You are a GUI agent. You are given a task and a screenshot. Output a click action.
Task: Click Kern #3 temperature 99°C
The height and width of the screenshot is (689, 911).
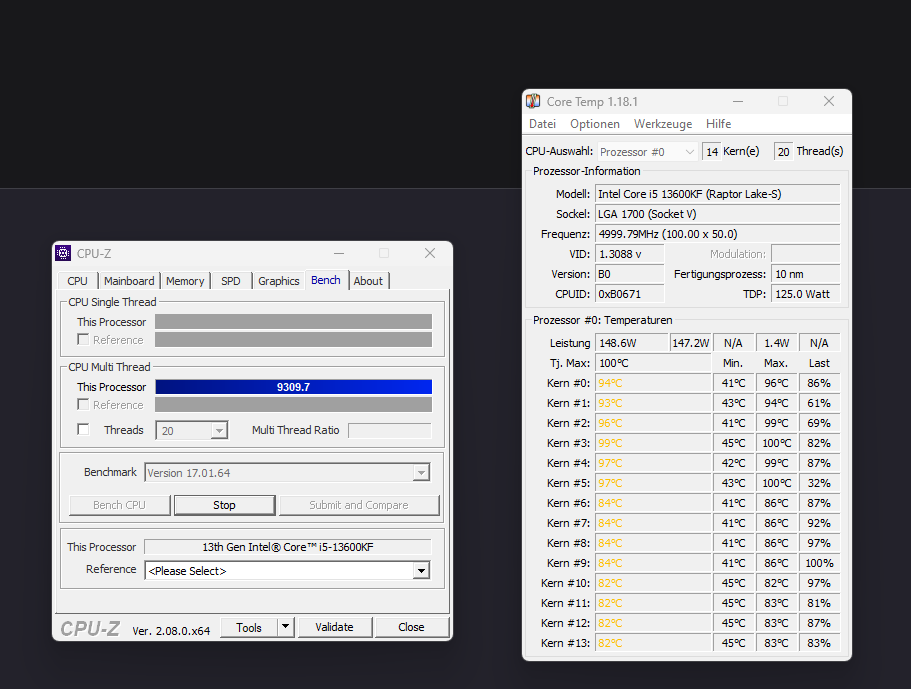tap(653, 443)
